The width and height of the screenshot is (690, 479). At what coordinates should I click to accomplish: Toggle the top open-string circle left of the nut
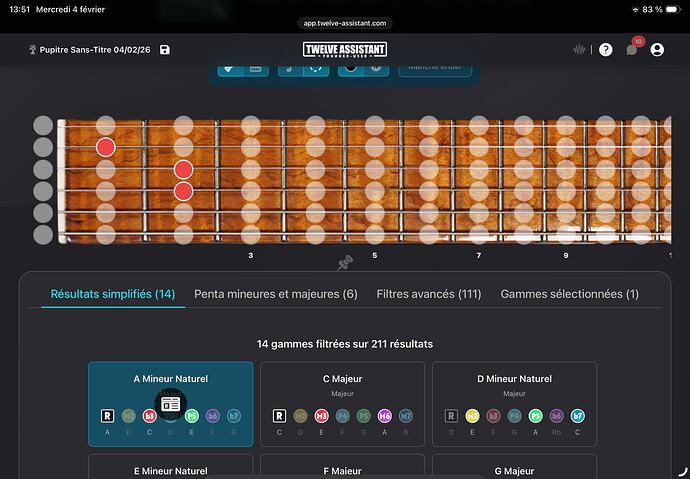[x=43, y=125]
